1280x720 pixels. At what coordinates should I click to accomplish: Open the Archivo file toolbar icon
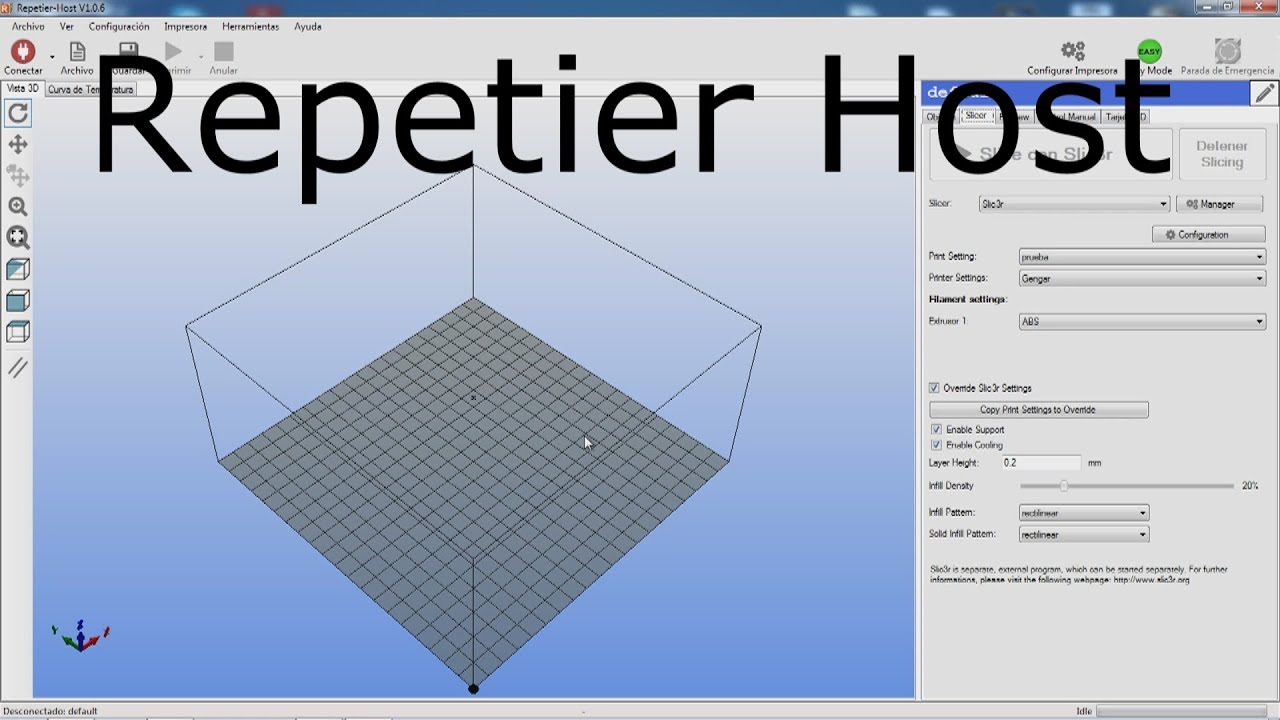click(x=77, y=52)
